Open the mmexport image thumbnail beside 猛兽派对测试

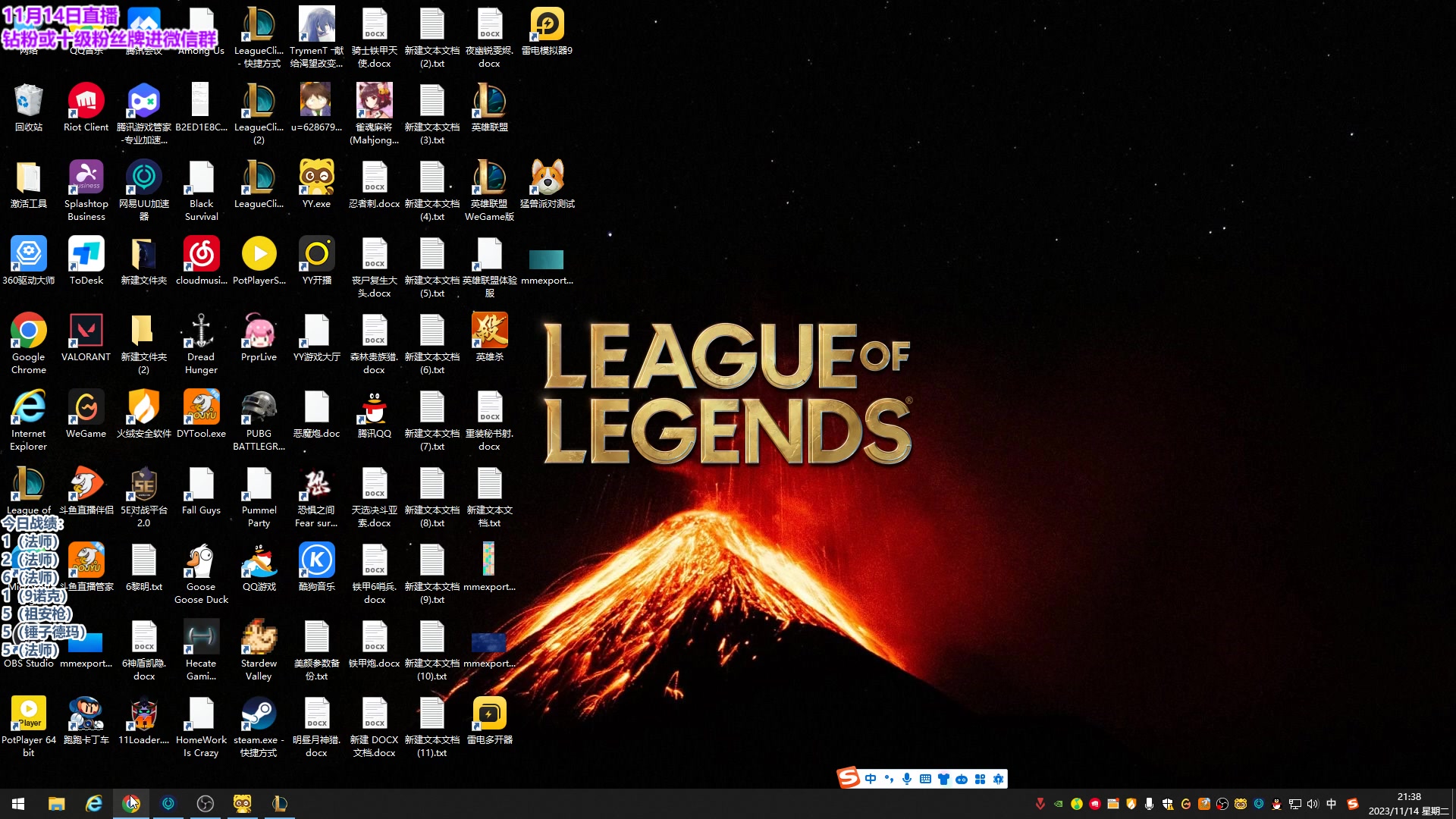tap(546, 260)
